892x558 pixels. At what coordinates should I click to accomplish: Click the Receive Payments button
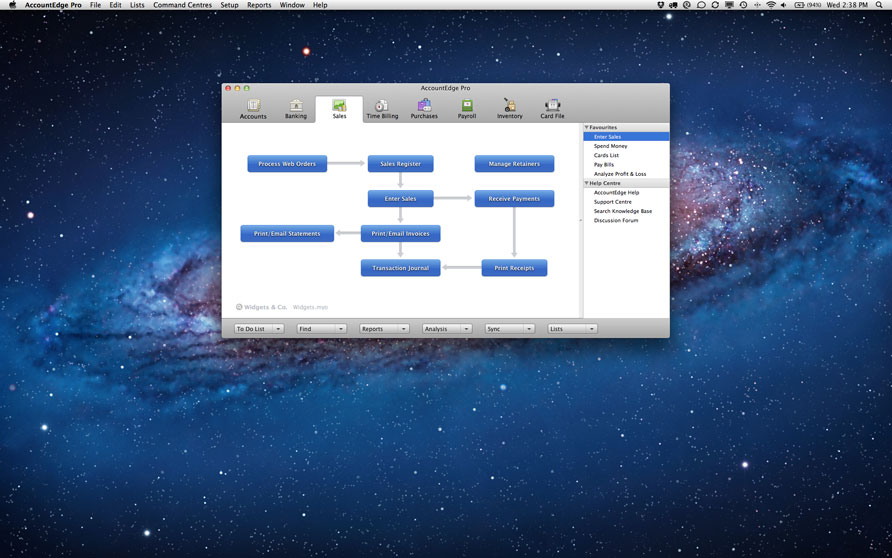[x=514, y=199]
